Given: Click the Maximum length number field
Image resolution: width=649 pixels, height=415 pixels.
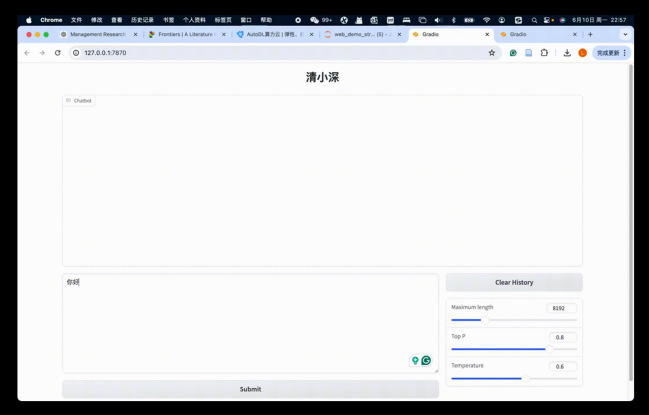Looking at the screenshot, I should click(x=559, y=308).
